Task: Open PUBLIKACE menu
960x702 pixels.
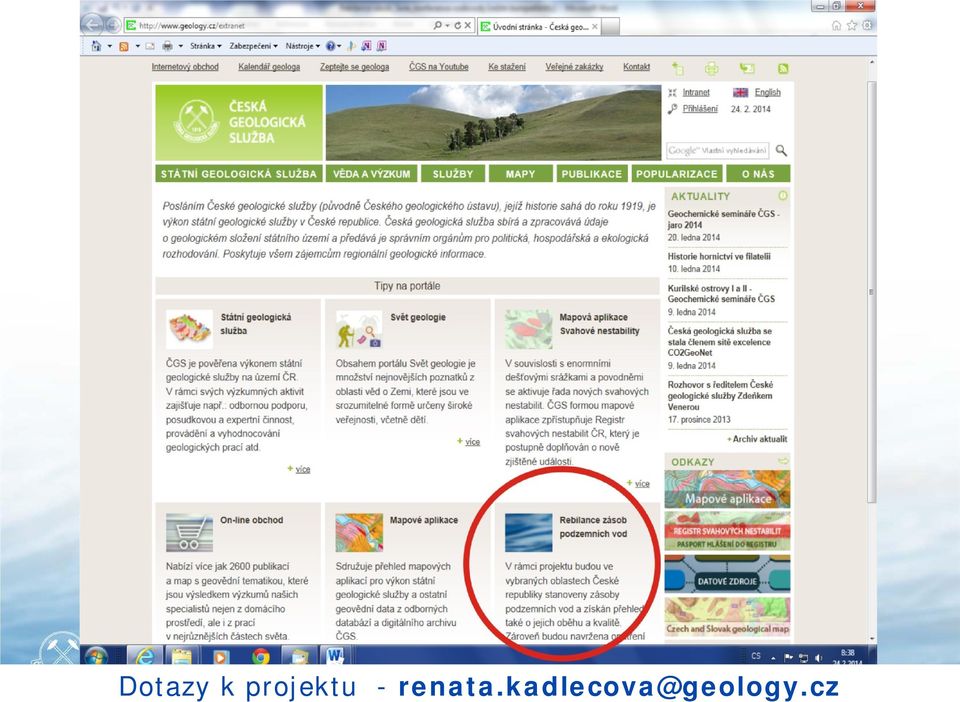Action: [591, 174]
